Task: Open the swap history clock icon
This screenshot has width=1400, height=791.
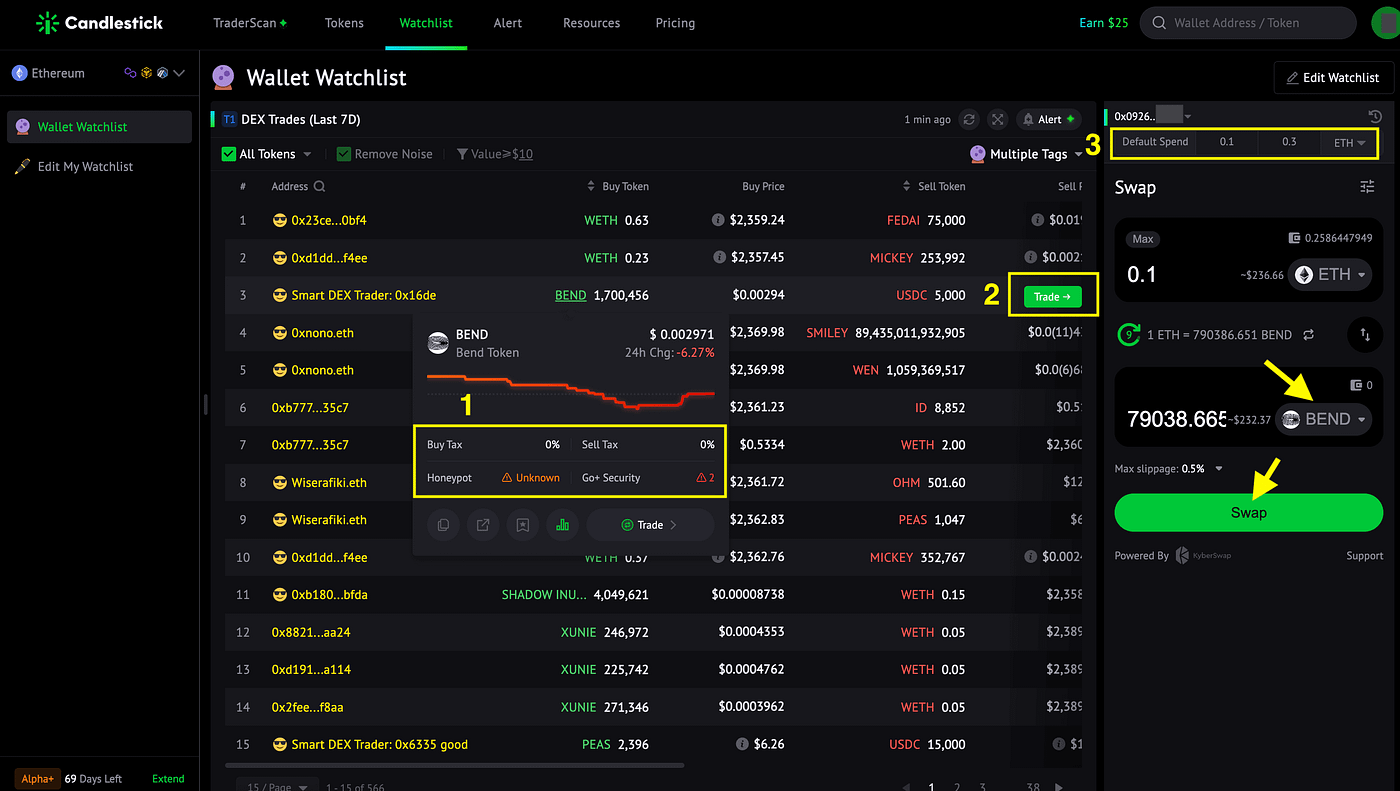Action: 1373,116
